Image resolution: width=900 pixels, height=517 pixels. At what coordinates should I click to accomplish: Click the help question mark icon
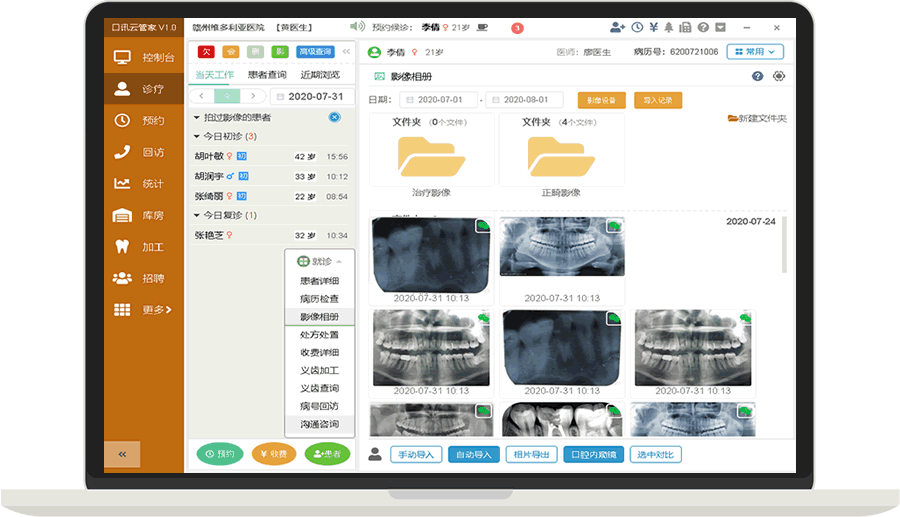click(705, 27)
